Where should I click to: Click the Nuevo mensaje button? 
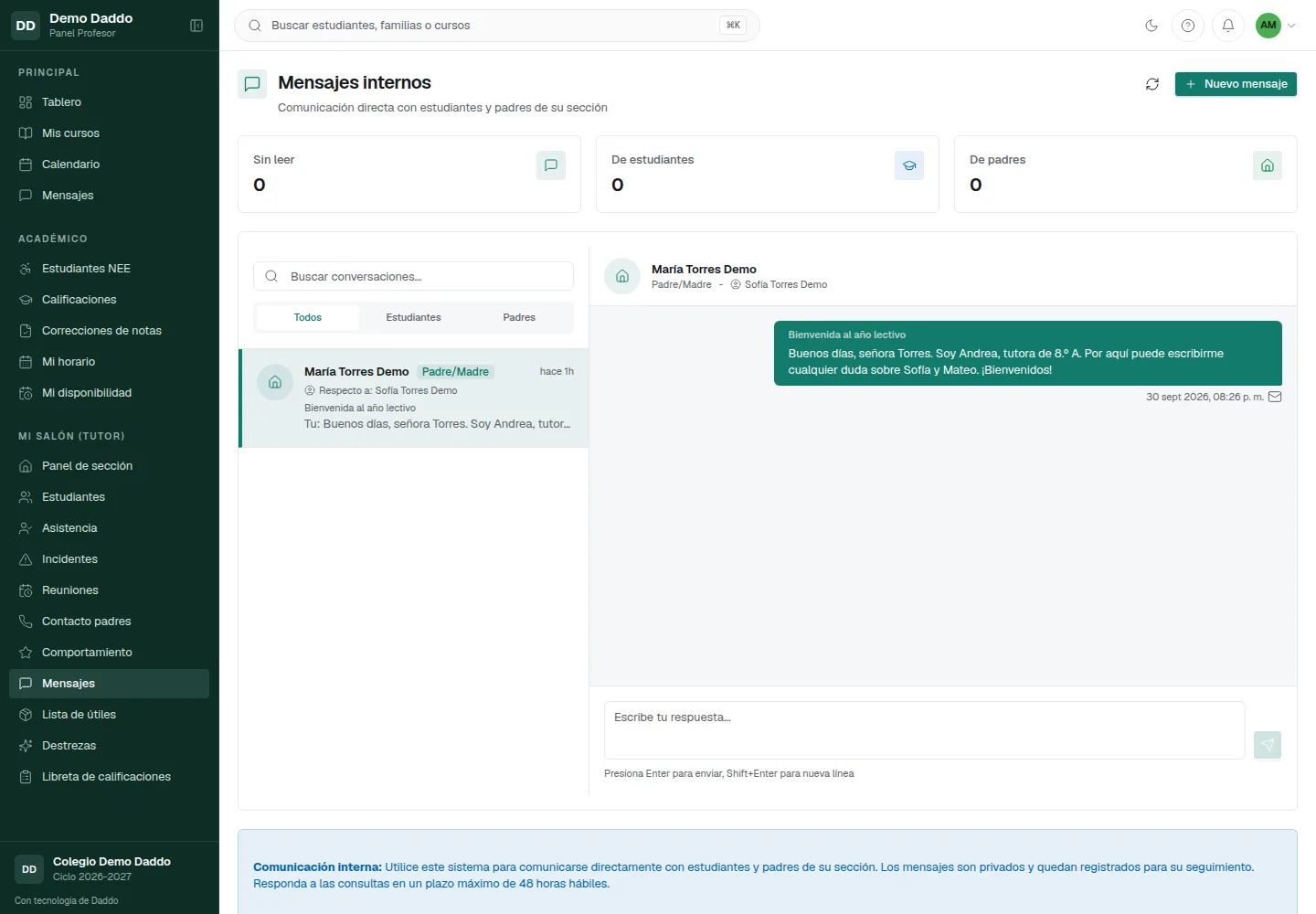pyautogui.click(x=1236, y=84)
